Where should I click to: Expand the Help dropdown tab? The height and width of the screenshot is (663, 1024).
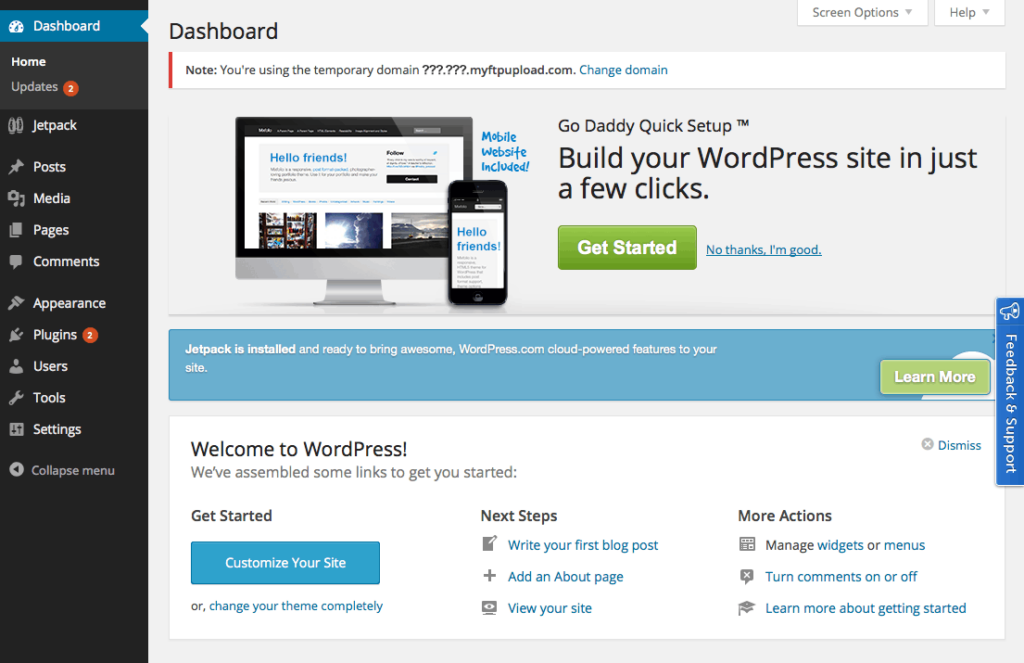969,12
